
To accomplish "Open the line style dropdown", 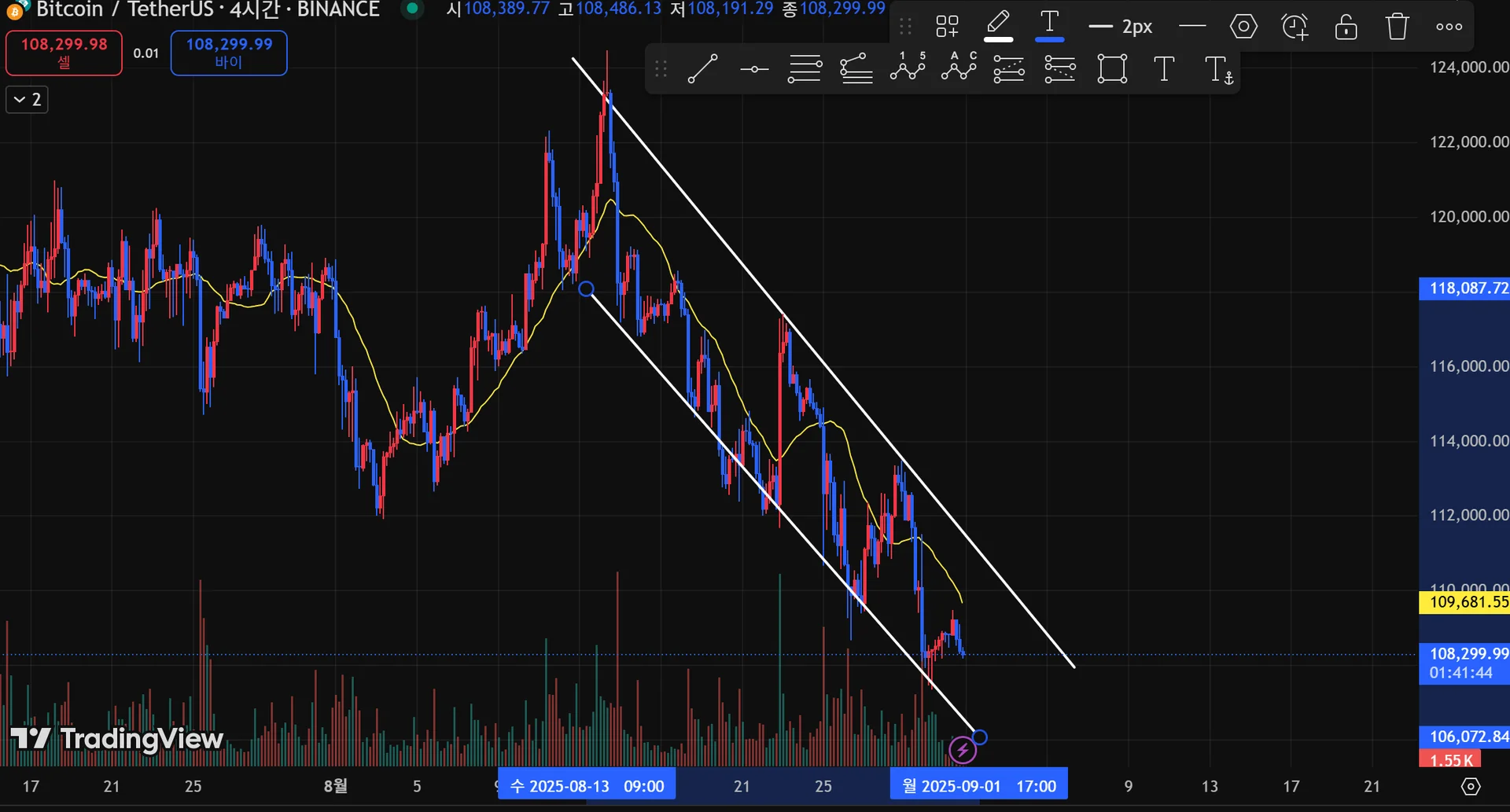I will [x=1192, y=27].
